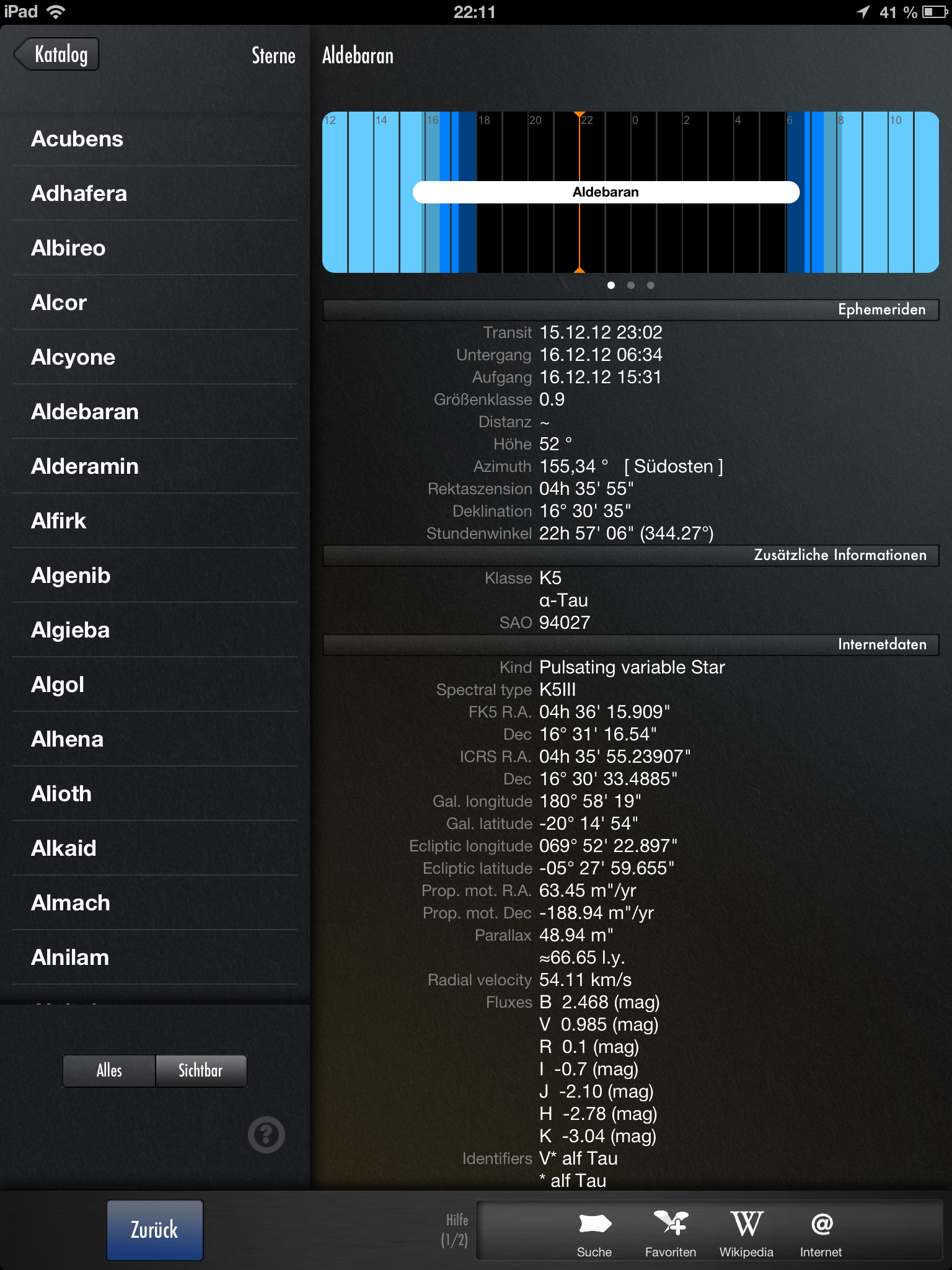The image size is (952, 1270).
Task: Go back to Katalog
Action: click(x=58, y=55)
